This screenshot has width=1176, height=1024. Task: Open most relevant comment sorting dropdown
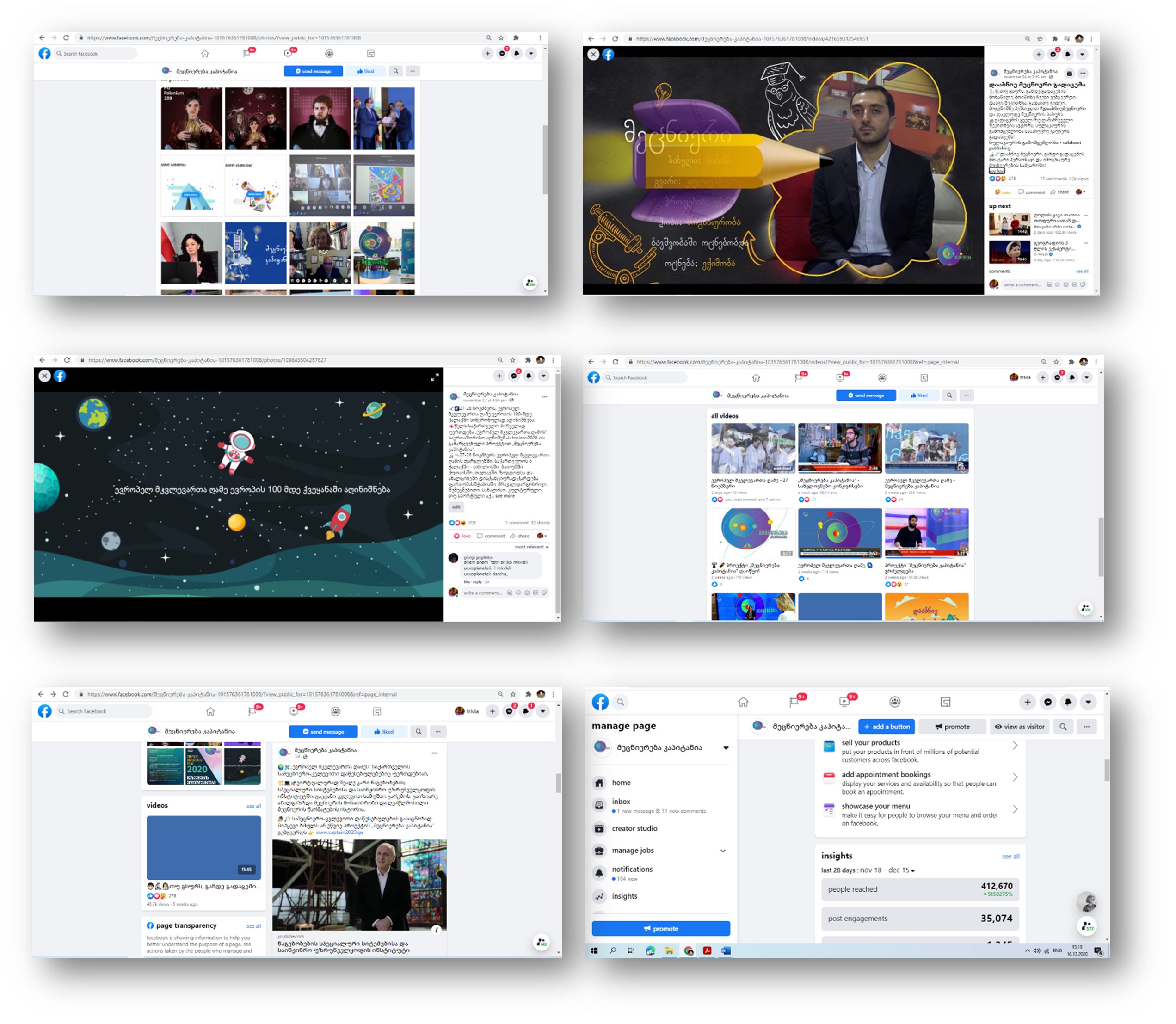click(x=531, y=547)
